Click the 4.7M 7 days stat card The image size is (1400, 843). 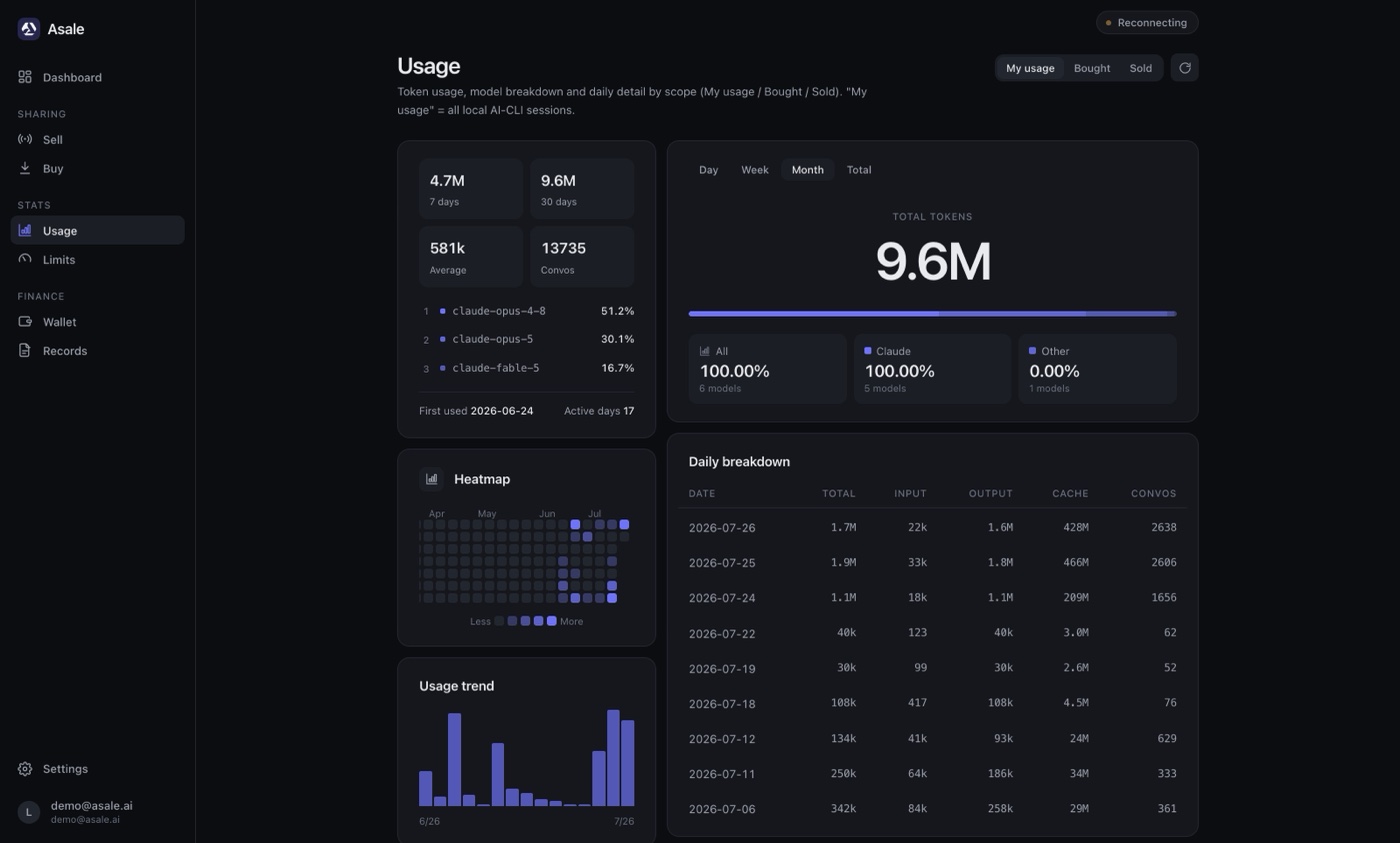(471, 189)
